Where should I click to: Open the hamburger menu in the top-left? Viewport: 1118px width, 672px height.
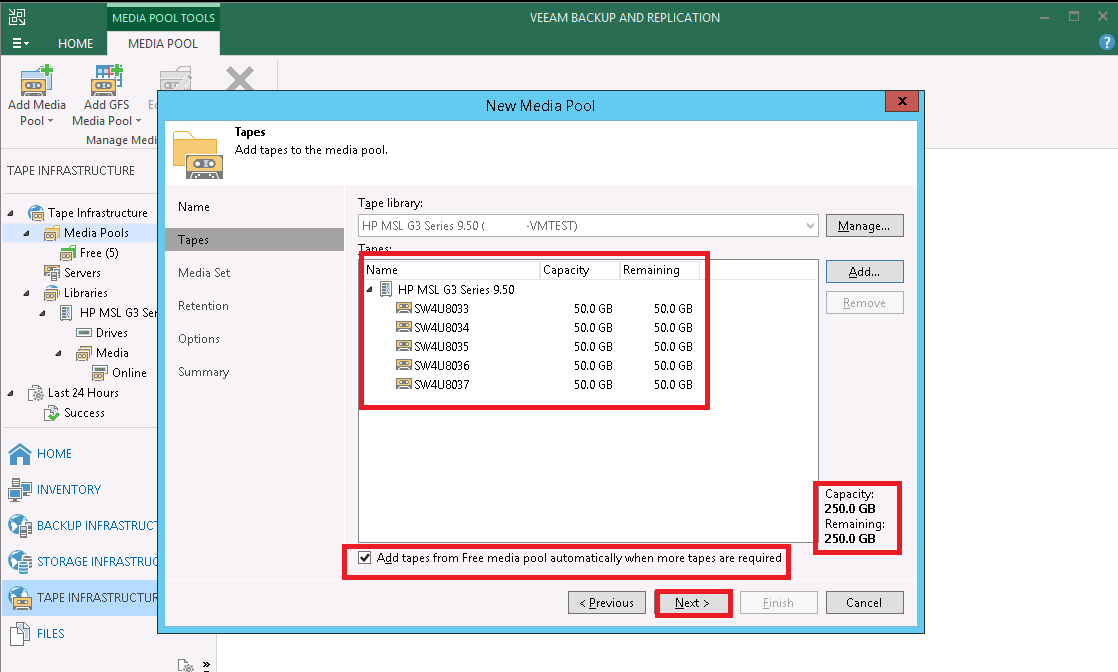[x=20, y=43]
